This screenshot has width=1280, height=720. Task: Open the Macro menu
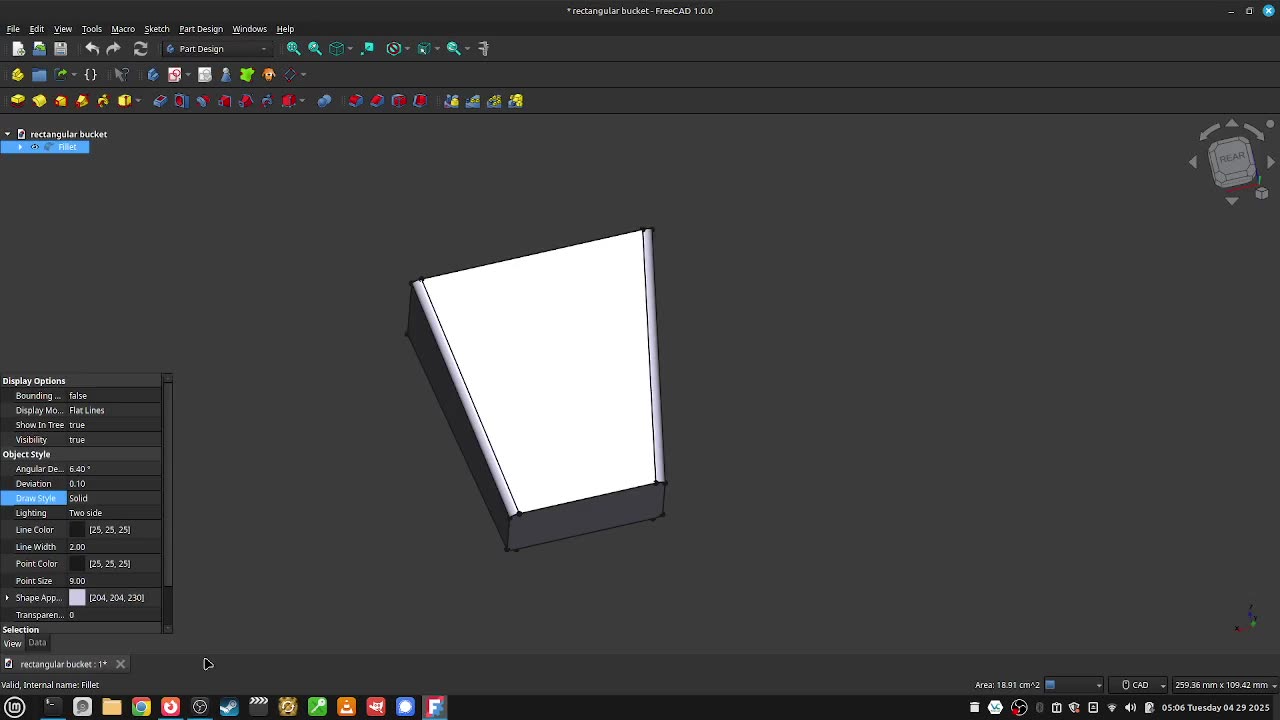[x=123, y=29]
